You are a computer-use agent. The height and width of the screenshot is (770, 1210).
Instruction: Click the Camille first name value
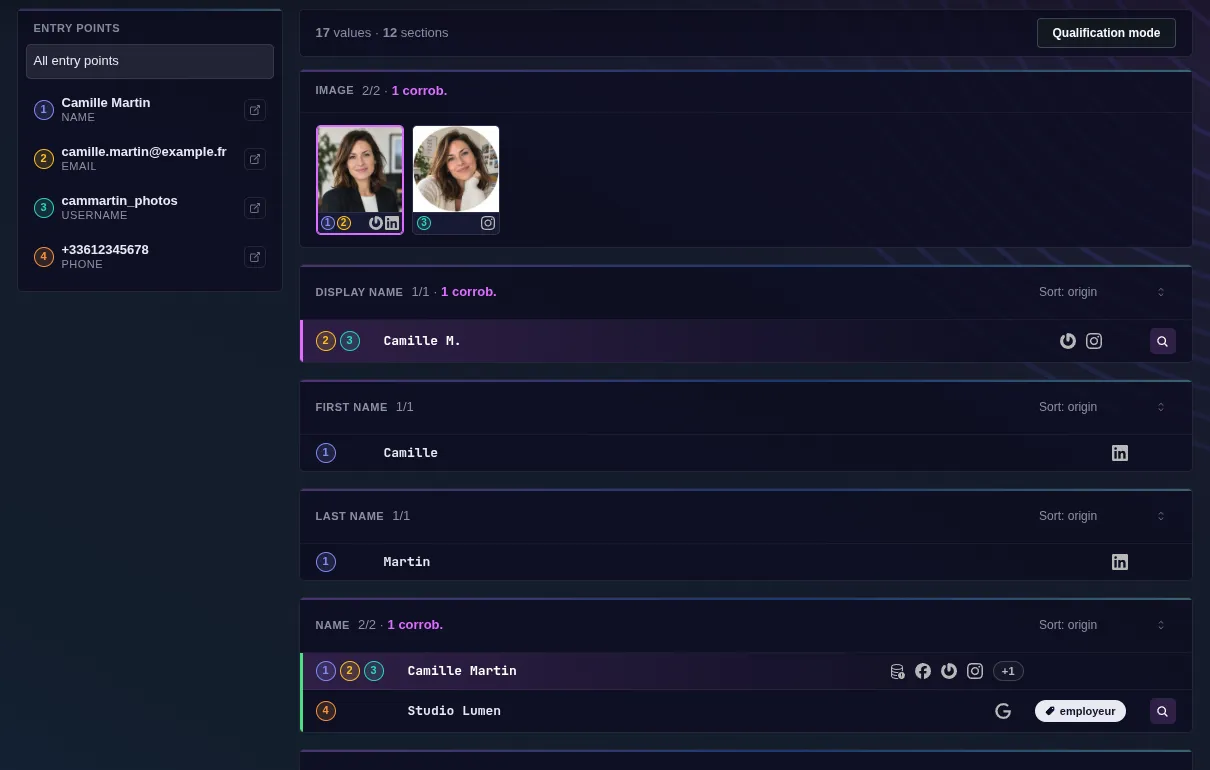(x=411, y=453)
